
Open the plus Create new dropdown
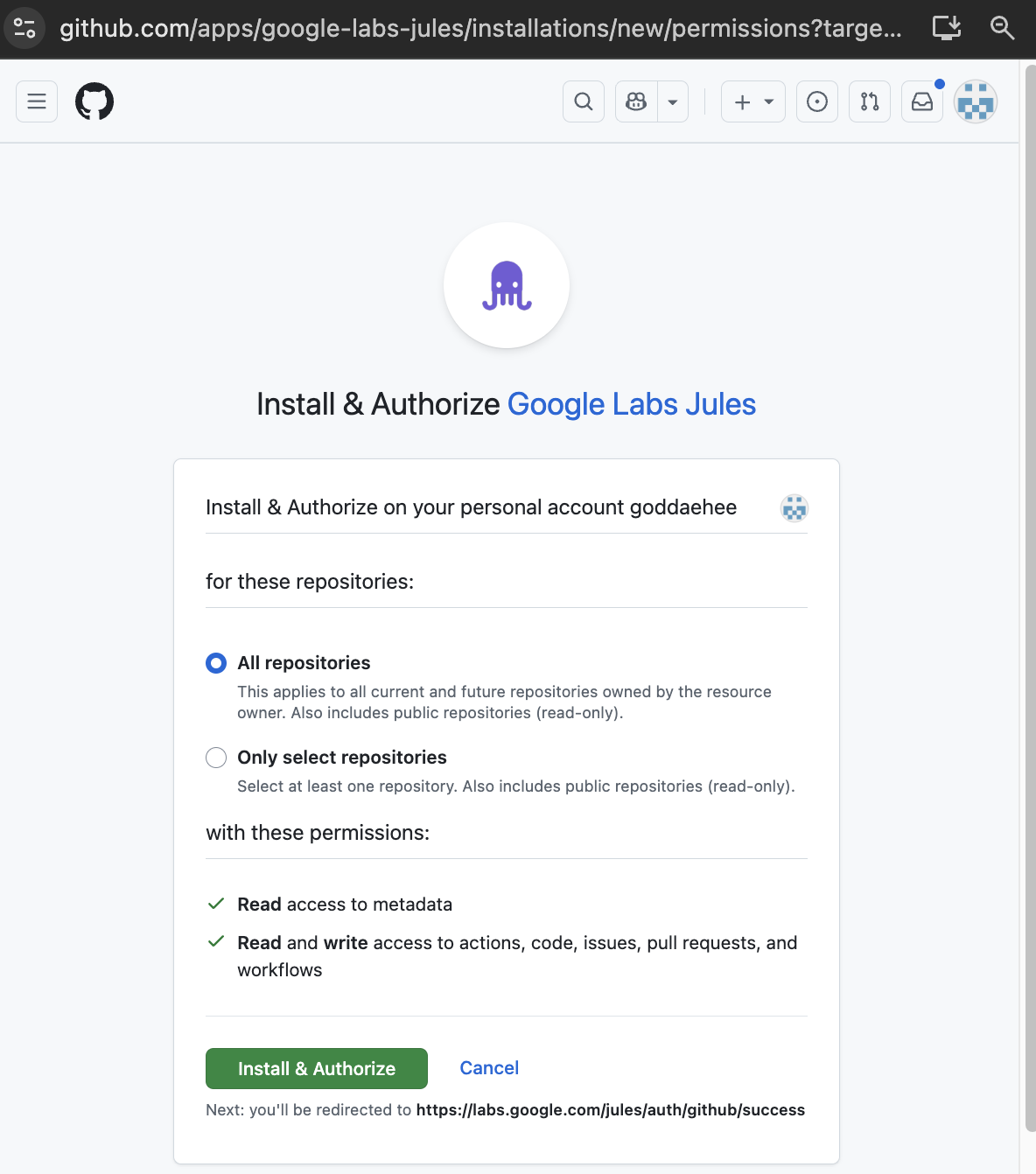pyautogui.click(x=753, y=101)
